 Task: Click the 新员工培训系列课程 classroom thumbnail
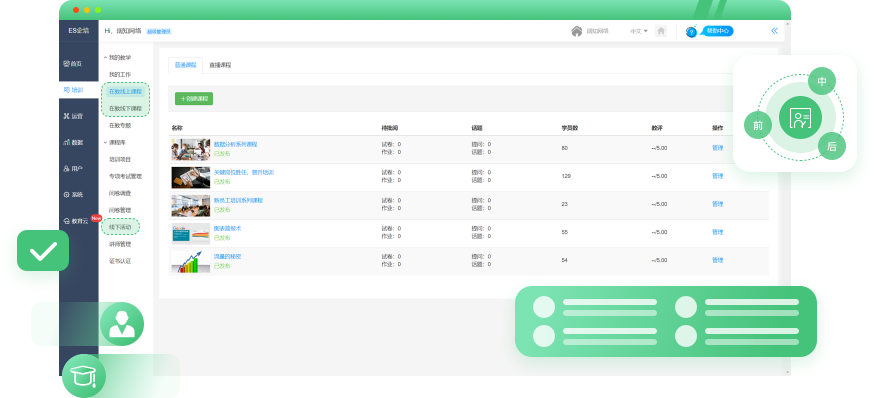[191, 206]
